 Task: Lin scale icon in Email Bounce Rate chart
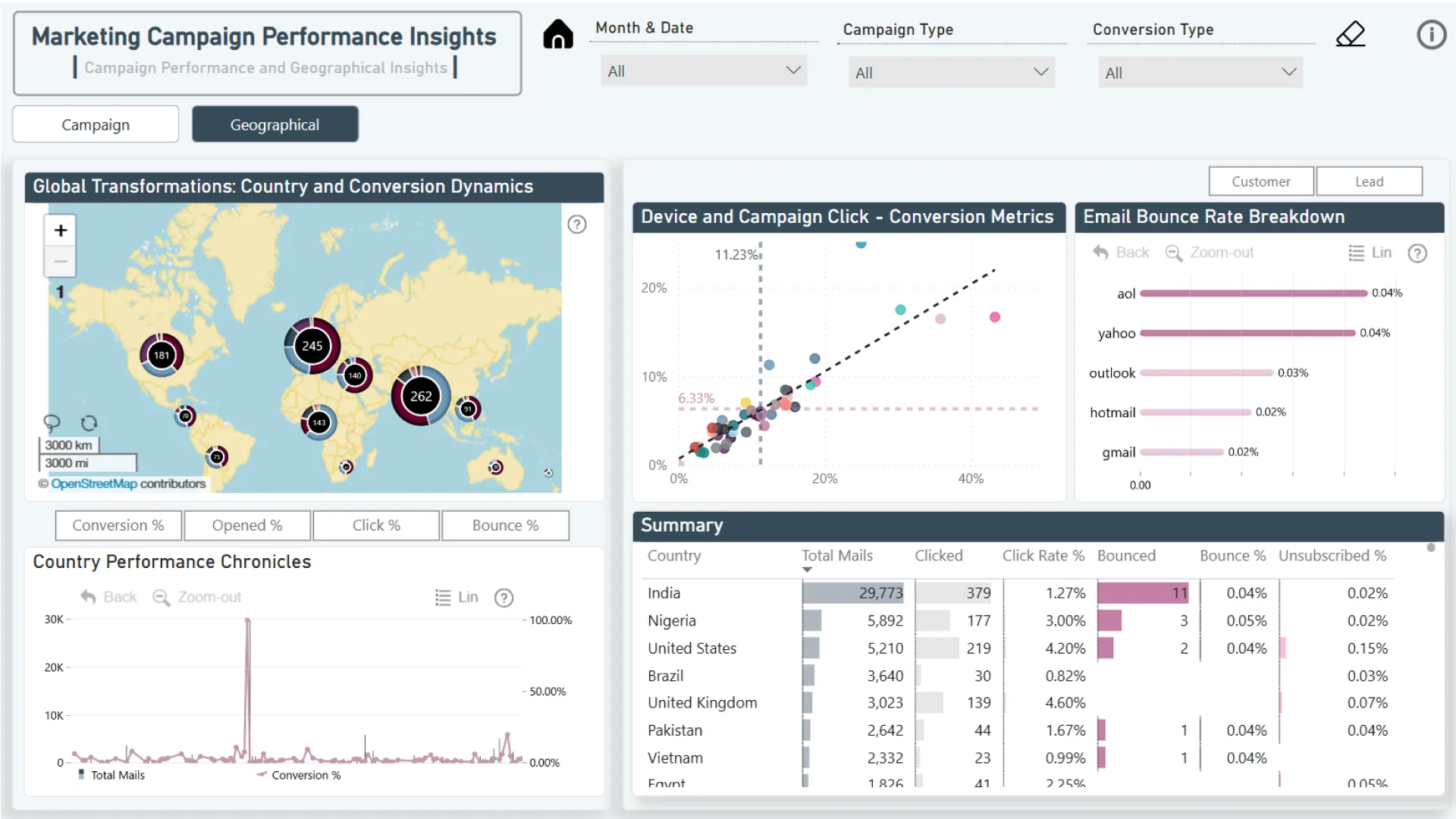point(1357,253)
